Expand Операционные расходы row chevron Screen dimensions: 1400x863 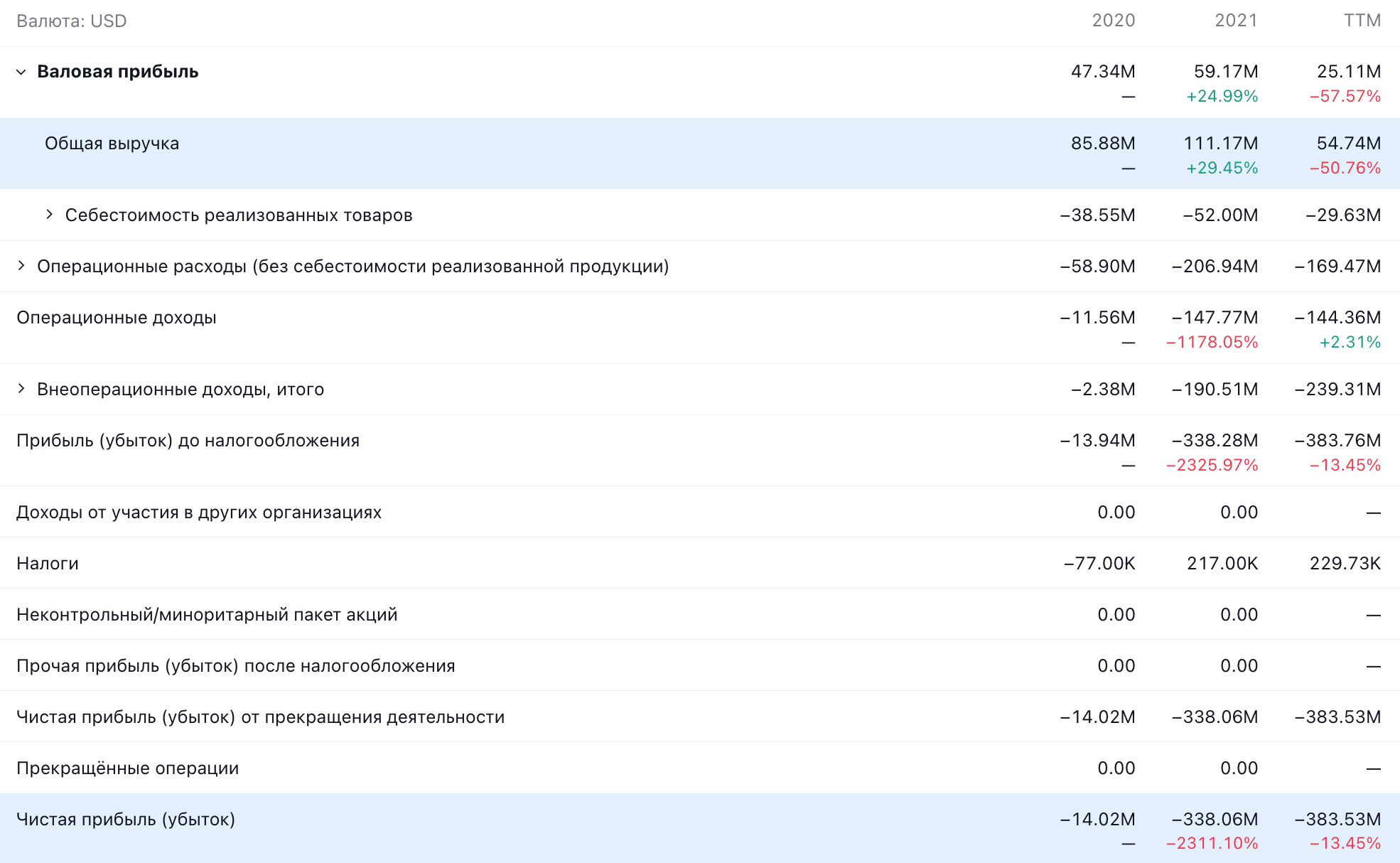point(21,266)
